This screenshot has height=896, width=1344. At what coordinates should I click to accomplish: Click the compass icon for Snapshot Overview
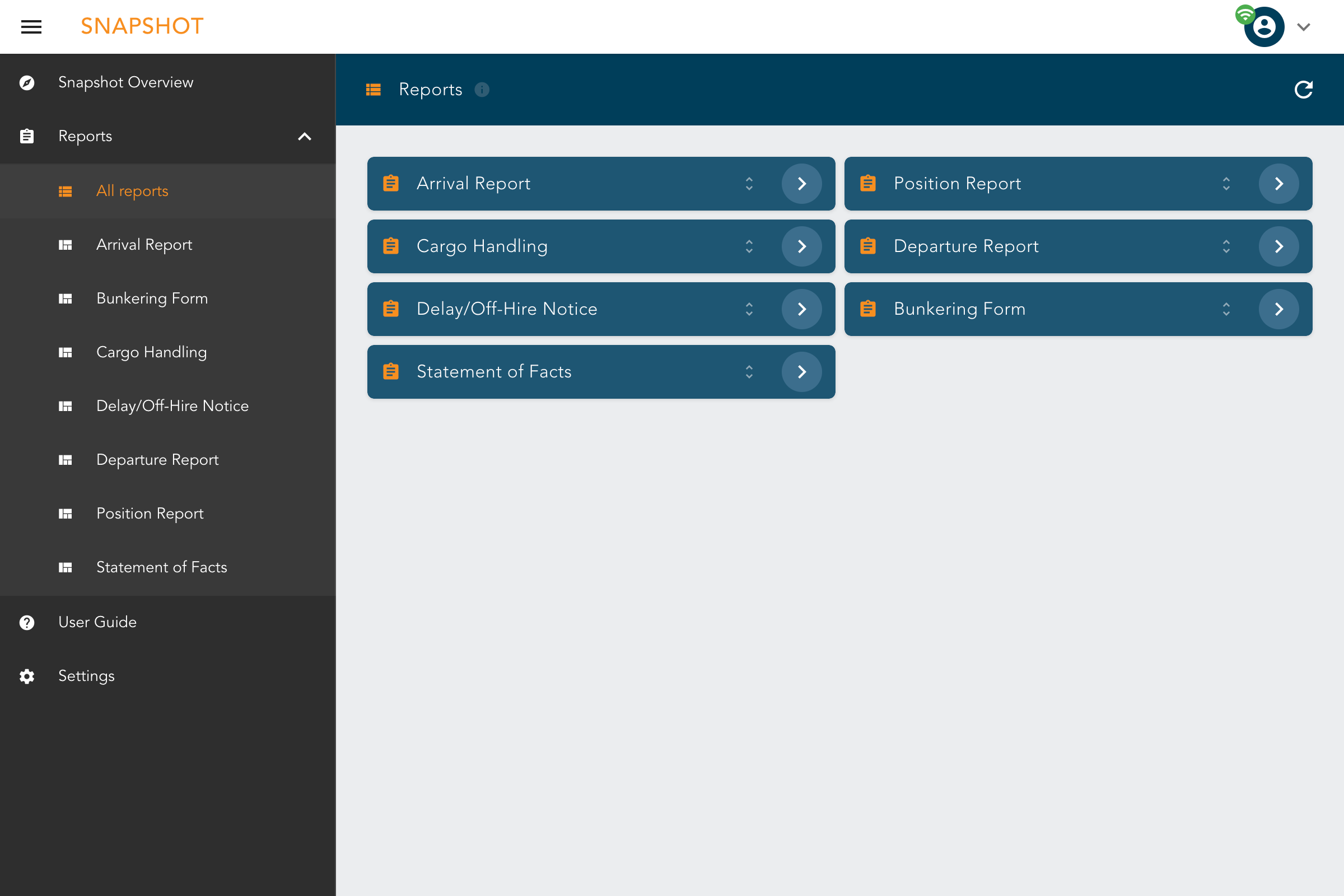click(x=27, y=83)
